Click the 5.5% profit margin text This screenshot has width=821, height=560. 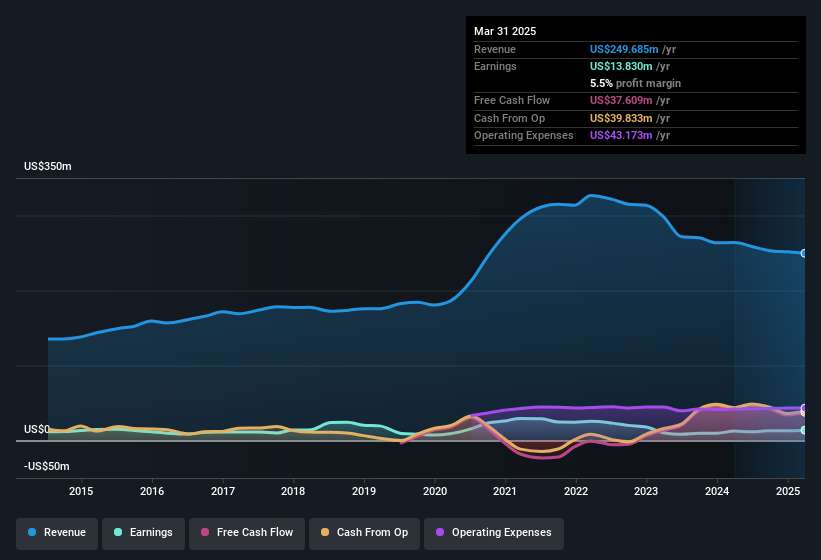coord(635,83)
